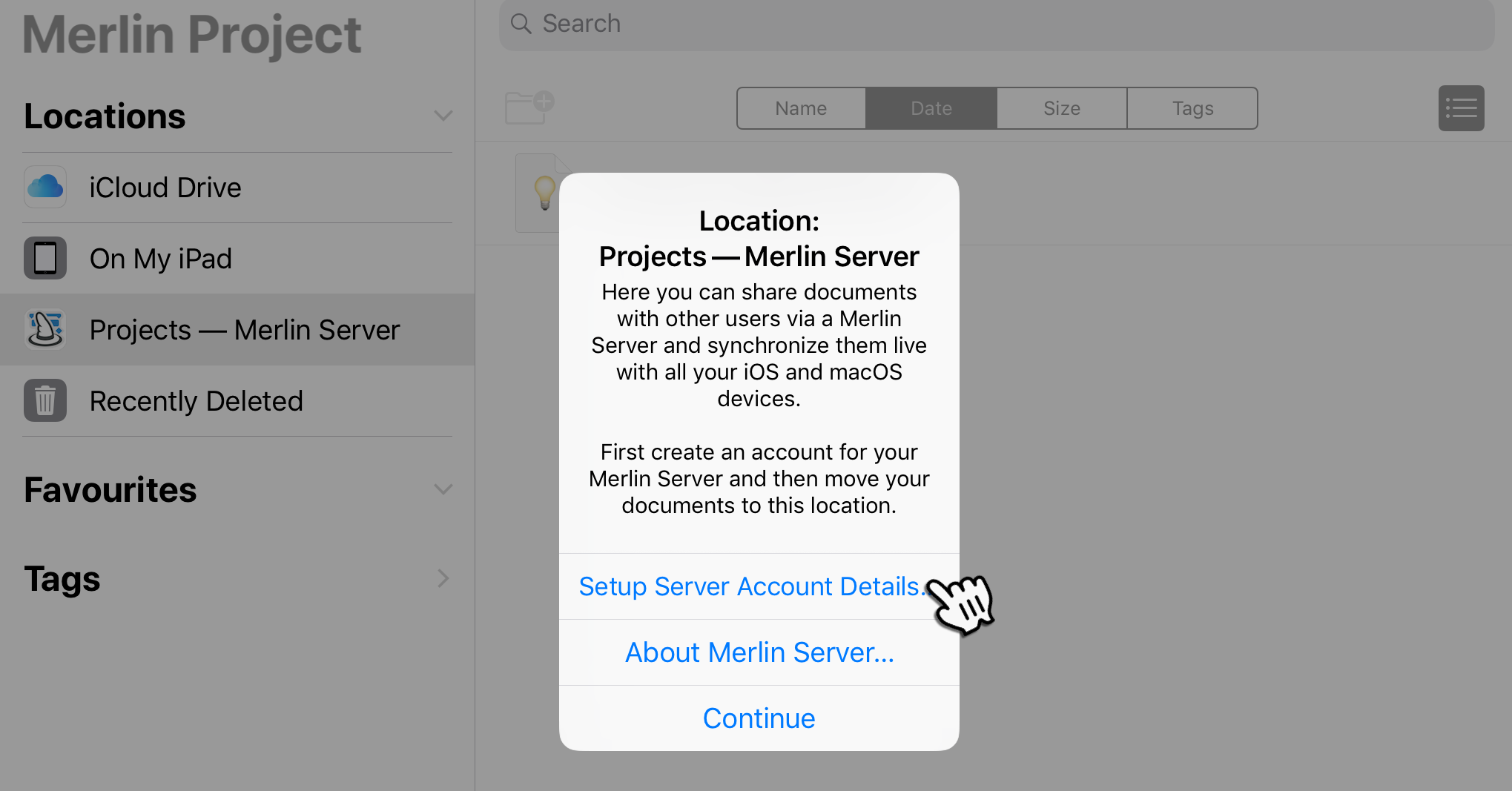Click the Tags heading
1512x791 pixels.
[x=62, y=579]
